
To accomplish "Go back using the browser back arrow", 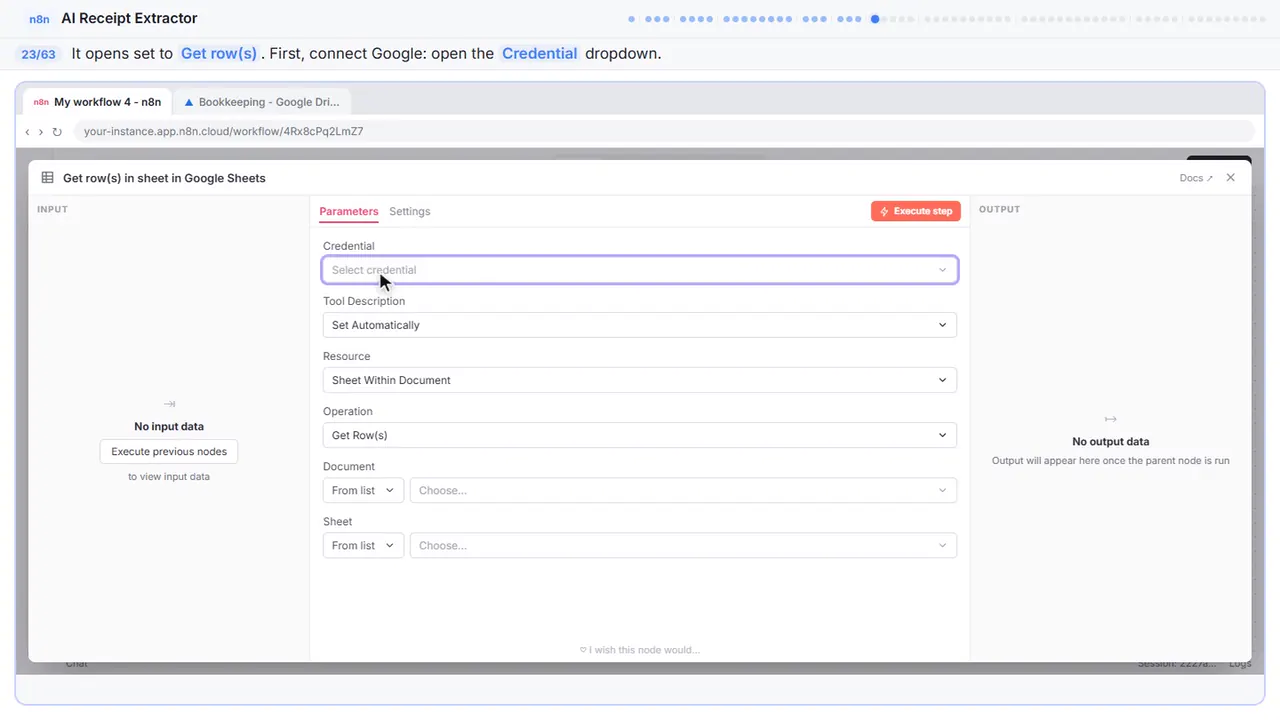I will pos(27,132).
